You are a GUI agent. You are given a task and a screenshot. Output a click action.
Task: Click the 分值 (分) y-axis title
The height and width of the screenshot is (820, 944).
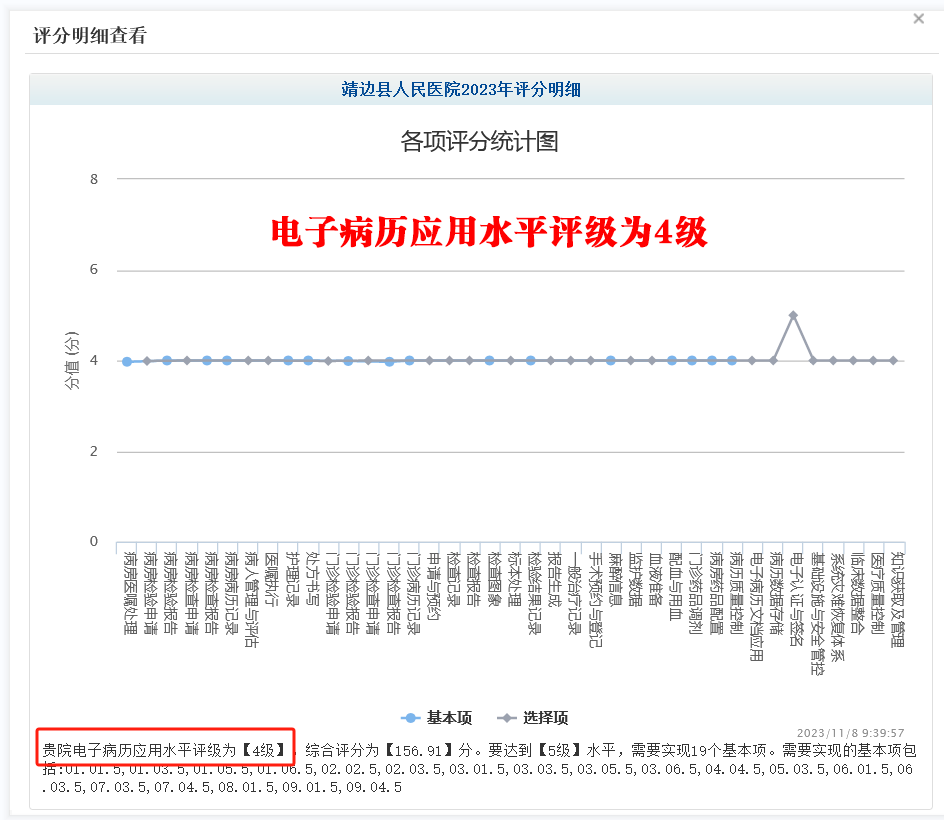(x=72, y=360)
